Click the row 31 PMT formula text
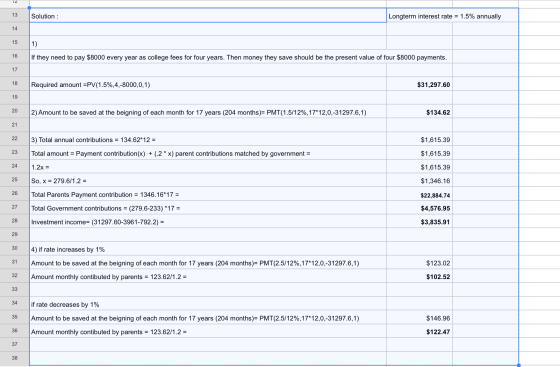 click(195, 263)
